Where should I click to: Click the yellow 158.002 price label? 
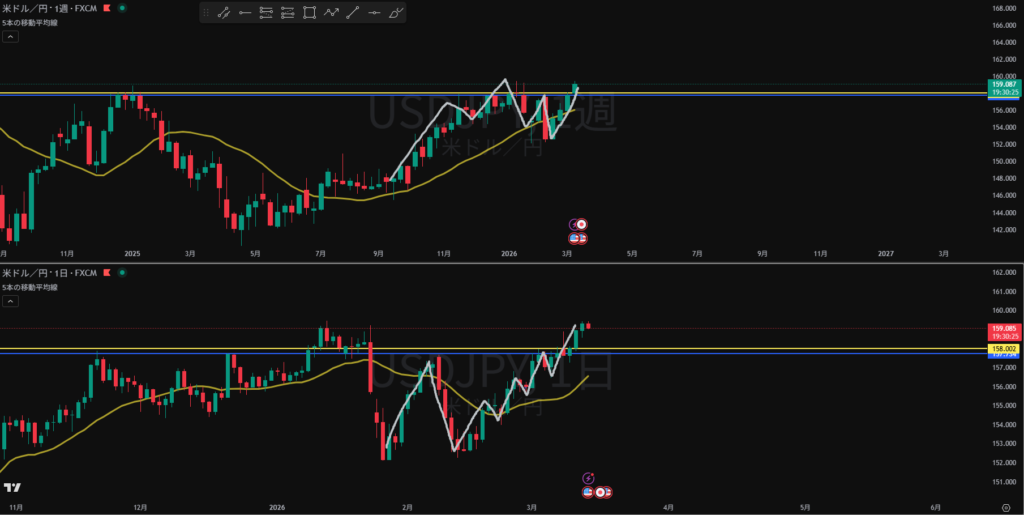[x=1003, y=348]
